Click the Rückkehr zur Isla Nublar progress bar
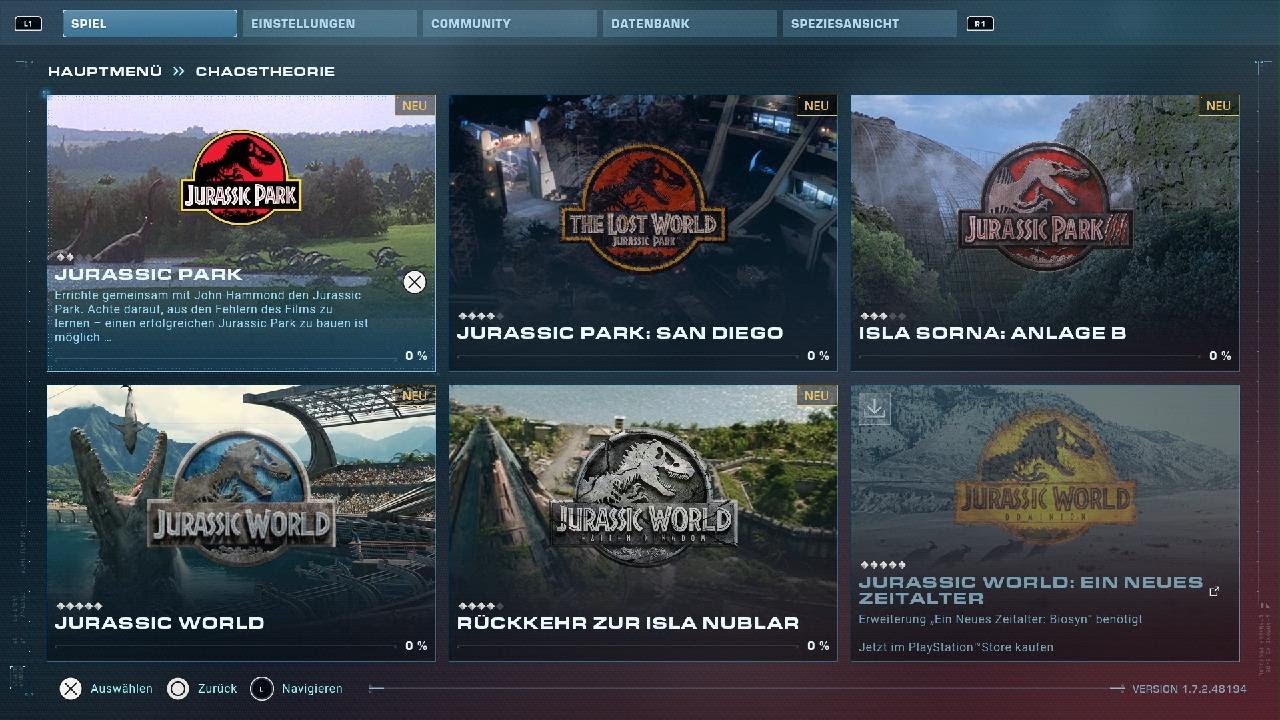This screenshot has height=720, width=1280. click(628, 647)
